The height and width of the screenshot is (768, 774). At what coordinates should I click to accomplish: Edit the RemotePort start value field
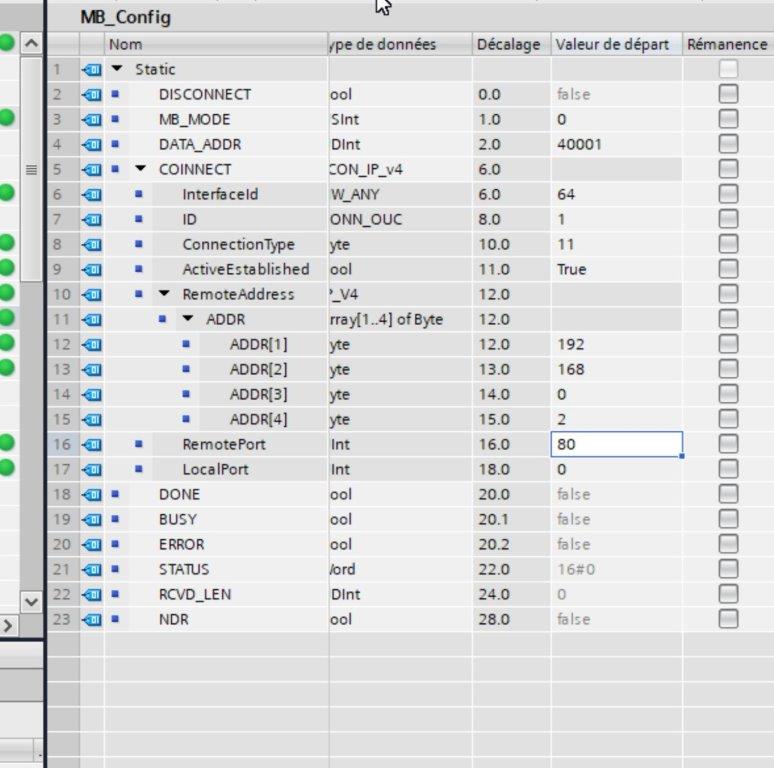click(x=615, y=444)
